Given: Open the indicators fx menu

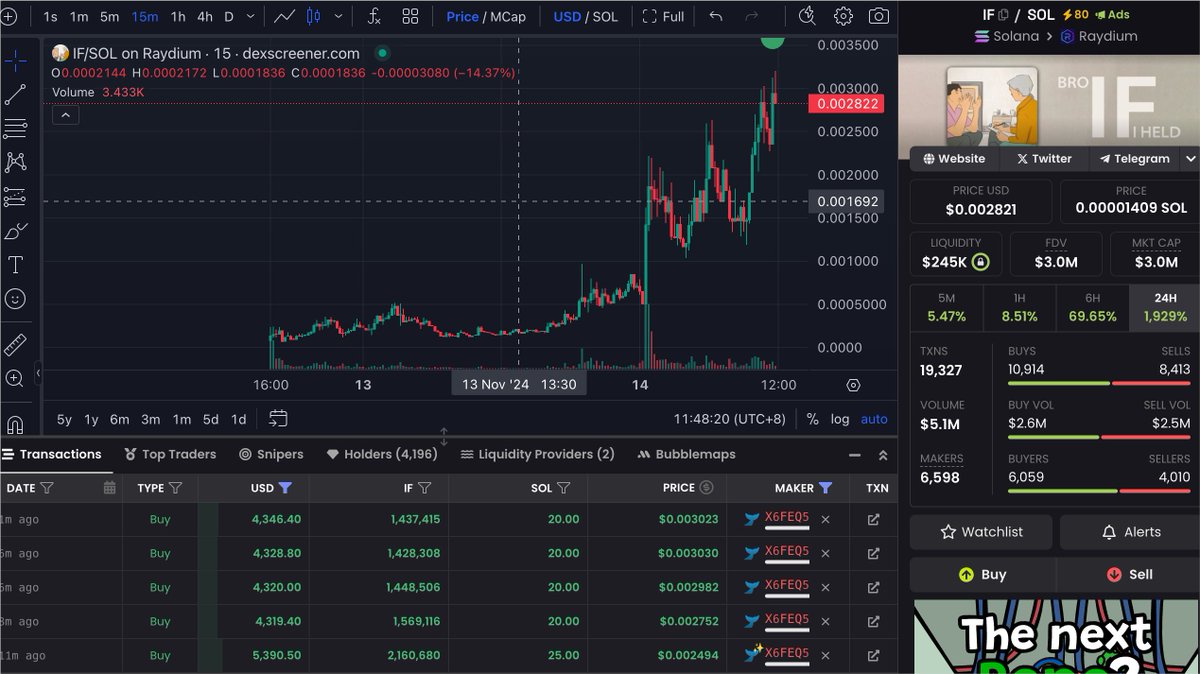Looking at the screenshot, I should click(374, 16).
